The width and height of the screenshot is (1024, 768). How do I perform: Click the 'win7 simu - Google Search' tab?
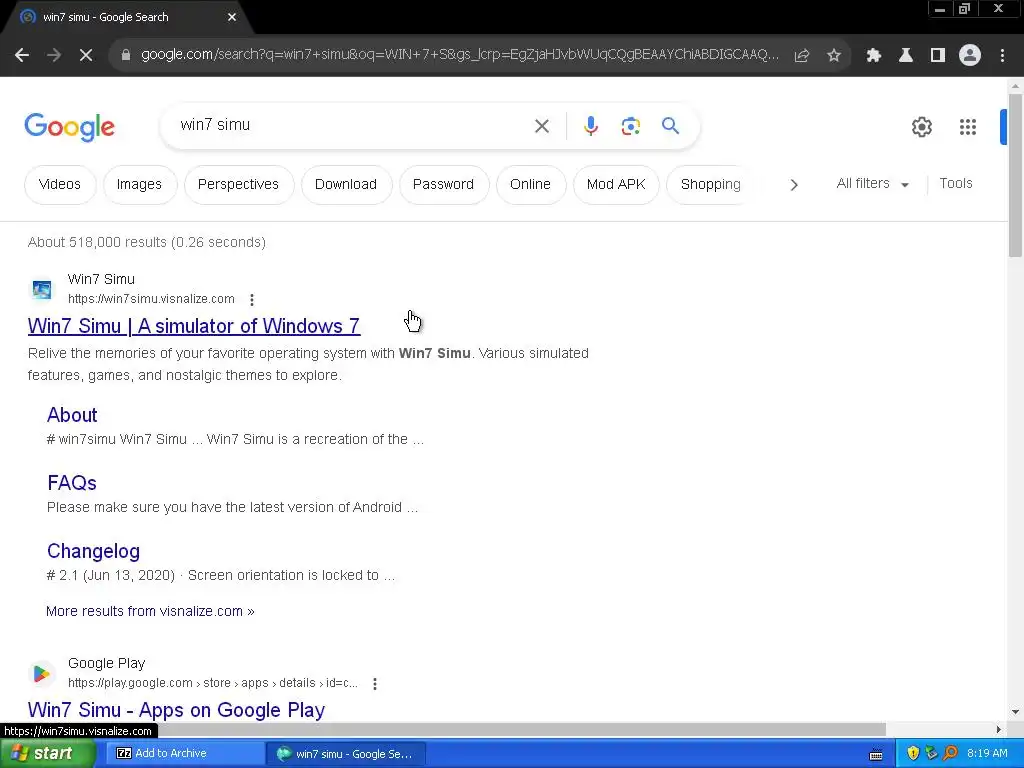point(124,17)
